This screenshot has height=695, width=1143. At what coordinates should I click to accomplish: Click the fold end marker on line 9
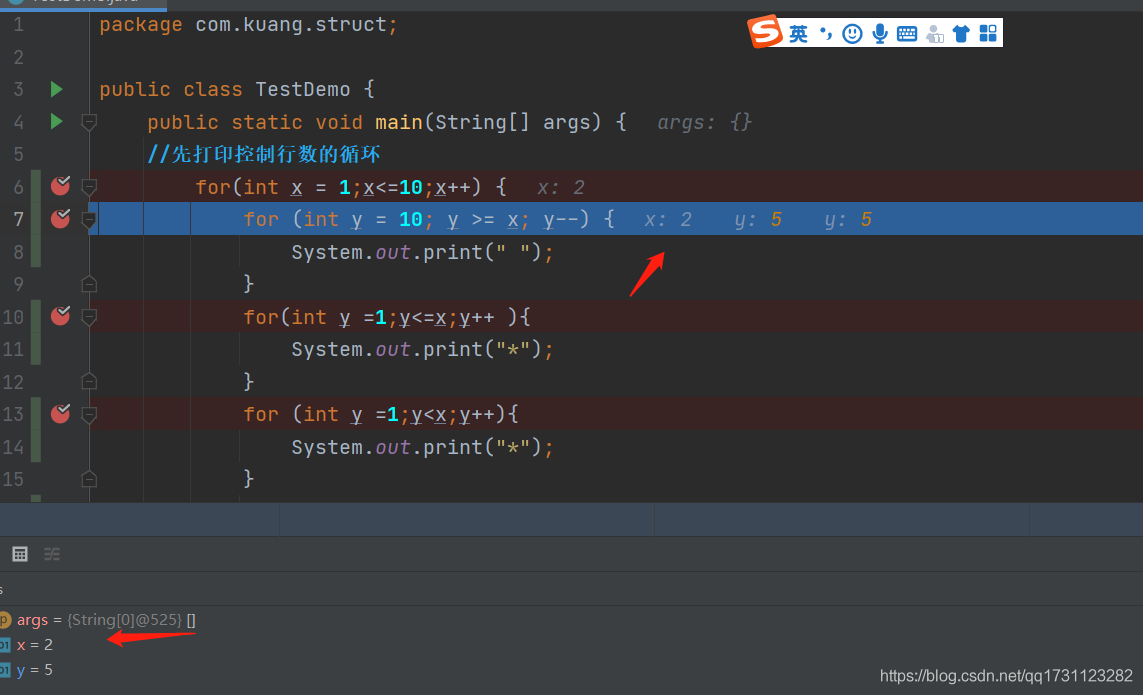89,284
